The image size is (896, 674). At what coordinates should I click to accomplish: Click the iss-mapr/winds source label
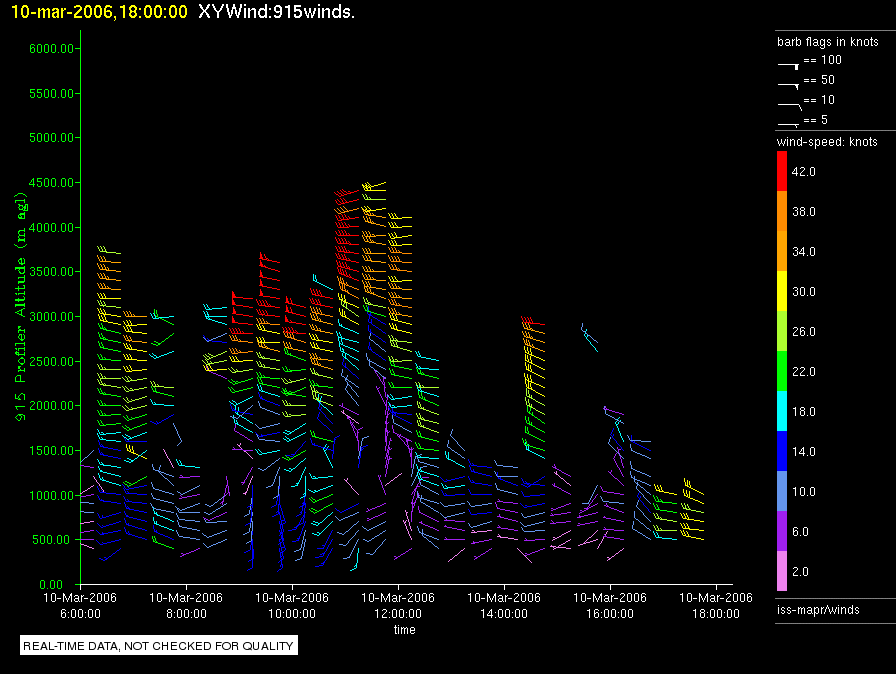pyautogui.click(x=818, y=609)
